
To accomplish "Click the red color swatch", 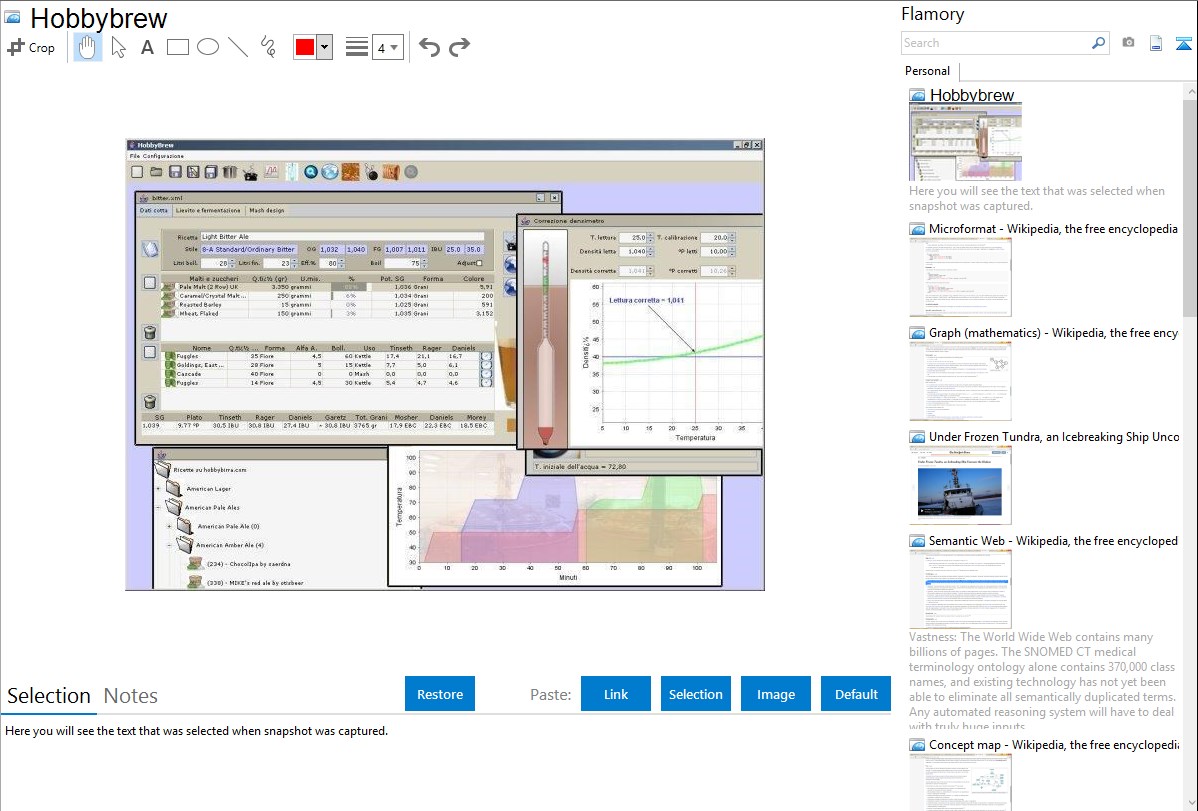I will pyautogui.click(x=305, y=47).
